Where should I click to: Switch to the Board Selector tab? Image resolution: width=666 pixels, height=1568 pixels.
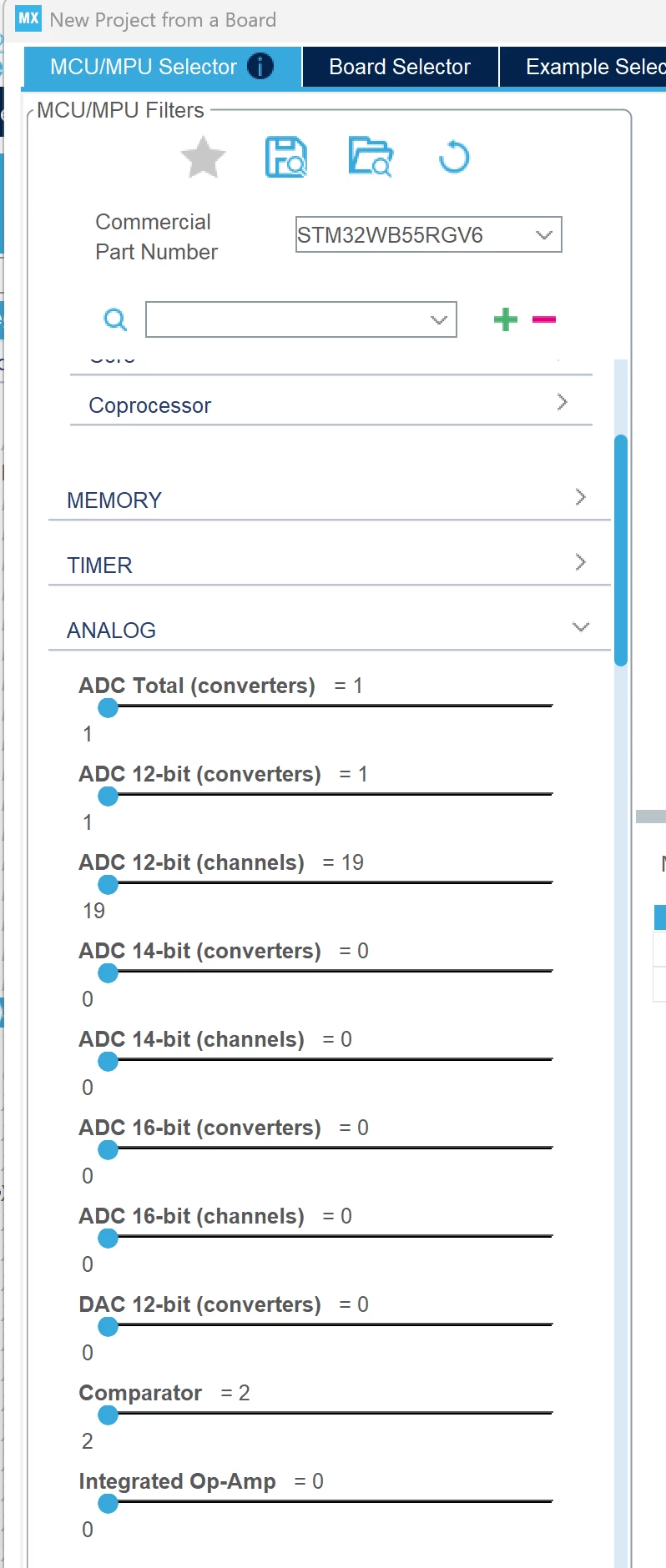400,67
